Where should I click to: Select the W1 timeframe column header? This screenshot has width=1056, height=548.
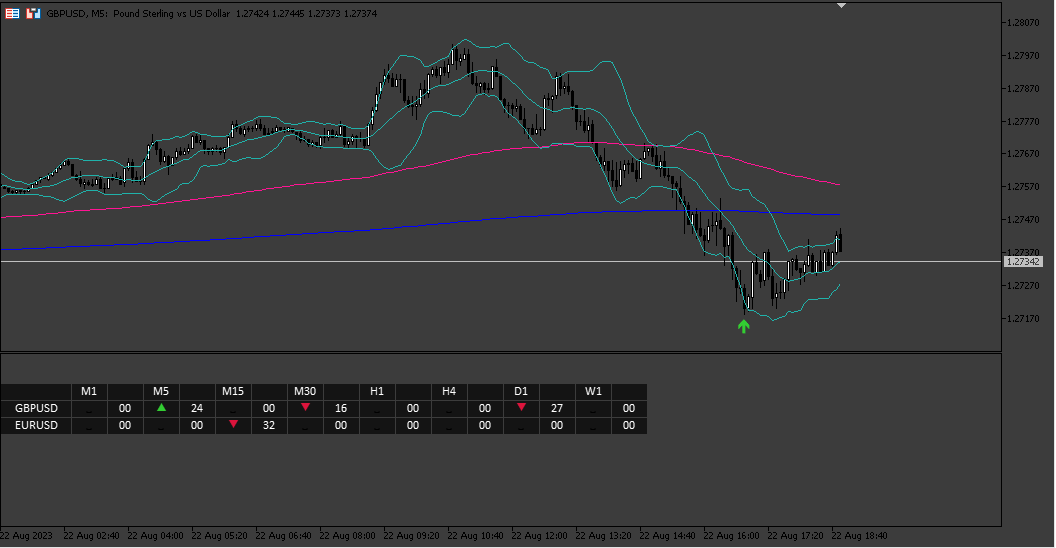click(593, 391)
